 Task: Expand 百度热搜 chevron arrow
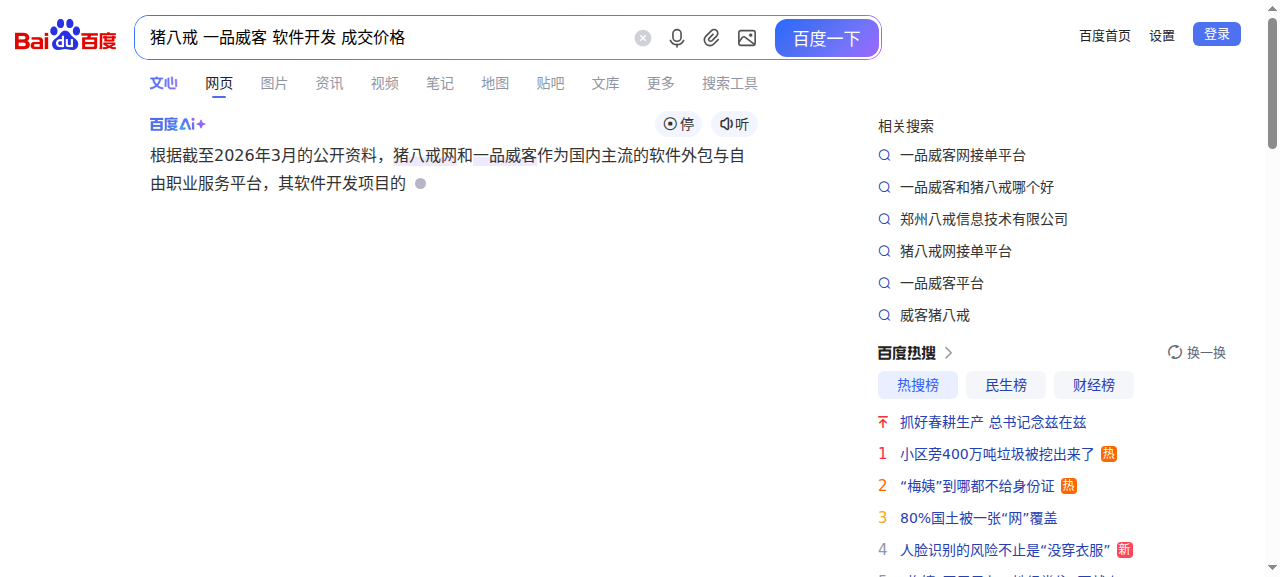pos(949,353)
